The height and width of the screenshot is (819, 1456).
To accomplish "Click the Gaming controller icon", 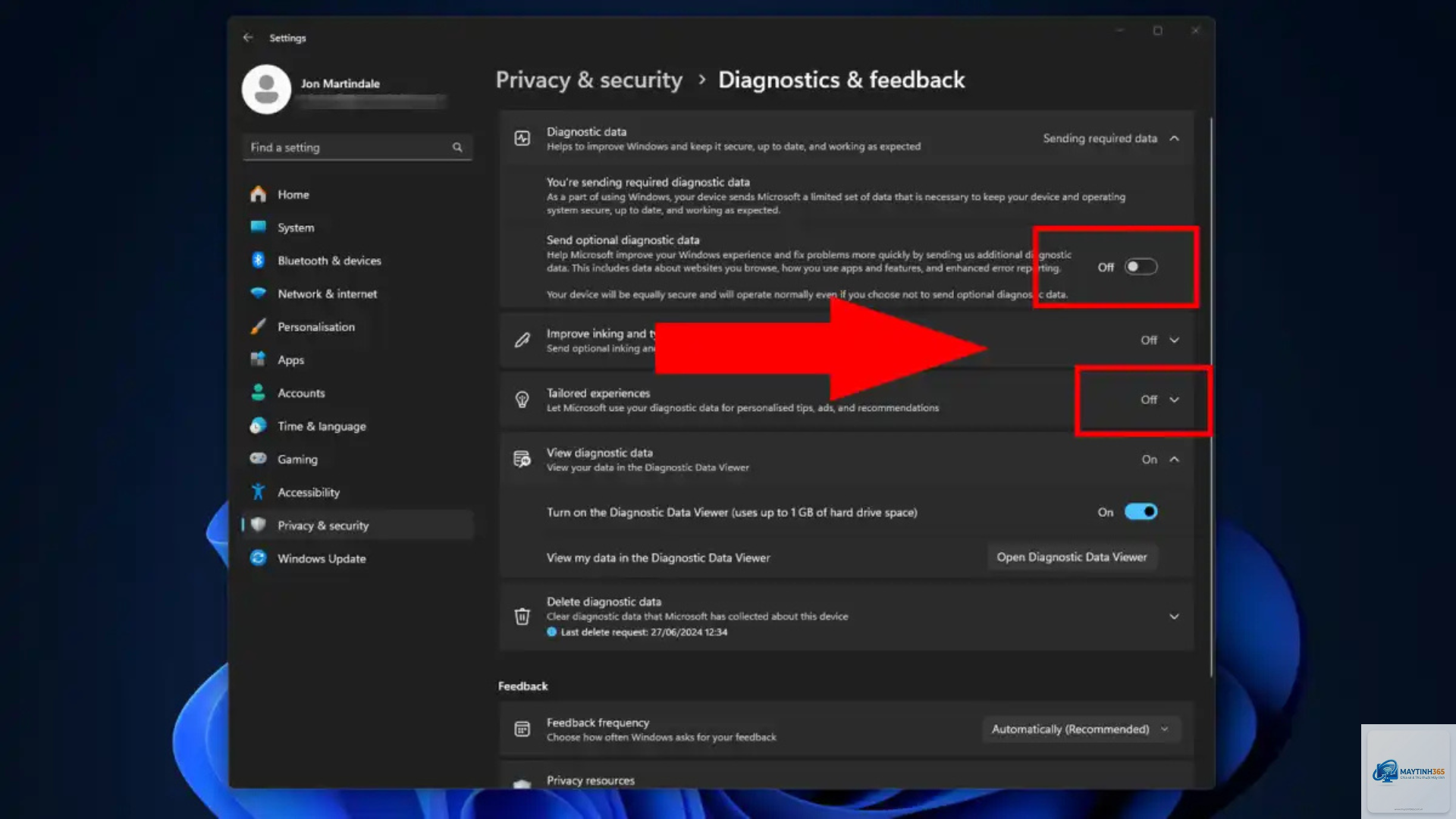I will click(x=259, y=459).
